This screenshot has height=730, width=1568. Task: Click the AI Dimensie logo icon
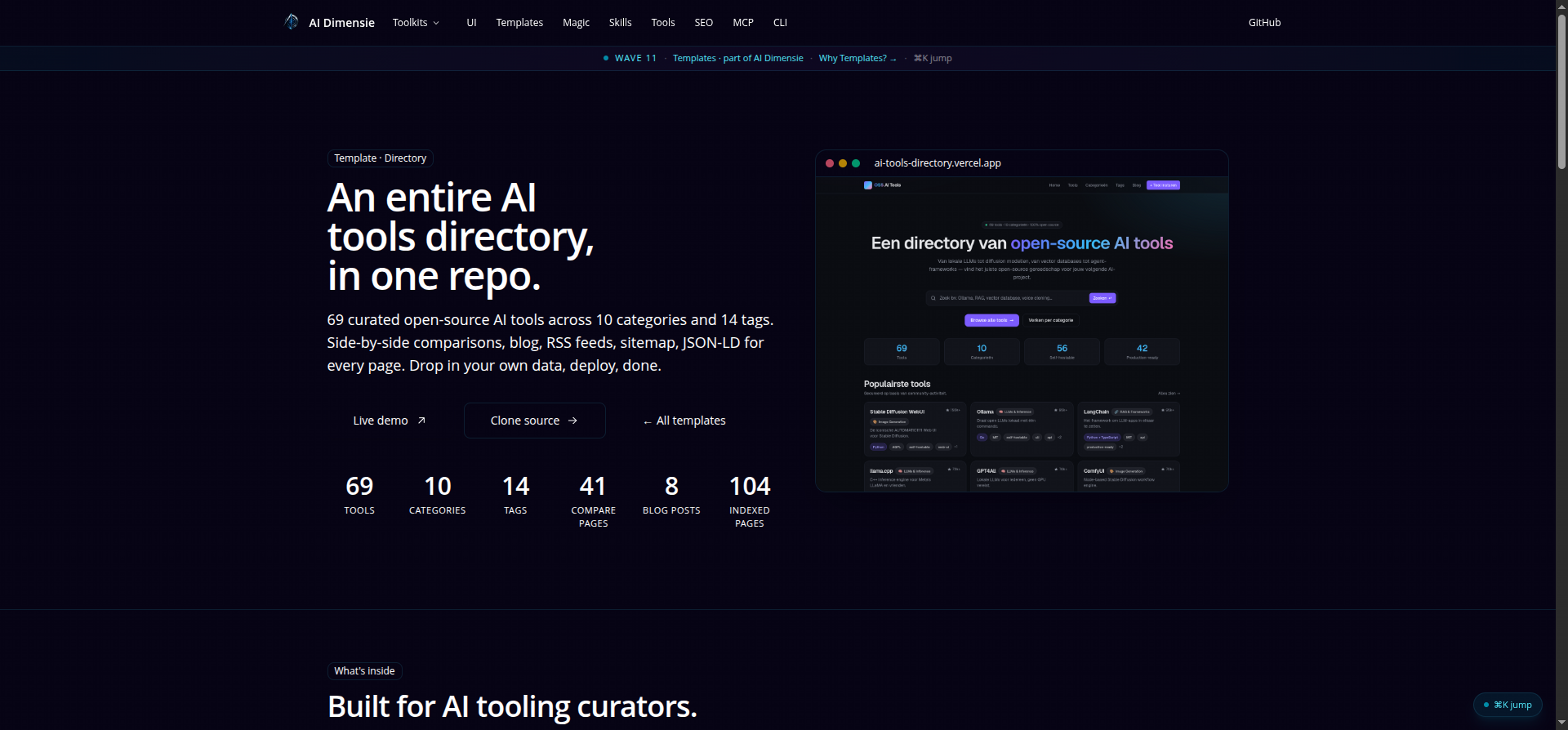(x=291, y=22)
